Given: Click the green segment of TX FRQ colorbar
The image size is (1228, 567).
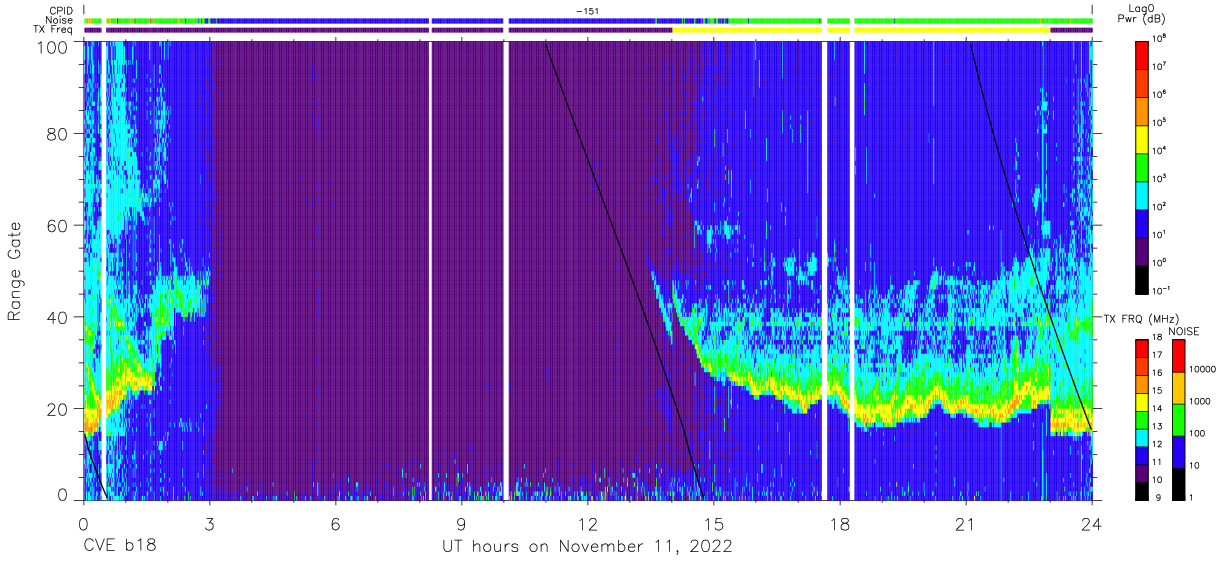Looking at the screenshot, I should tap(1141, 420).
